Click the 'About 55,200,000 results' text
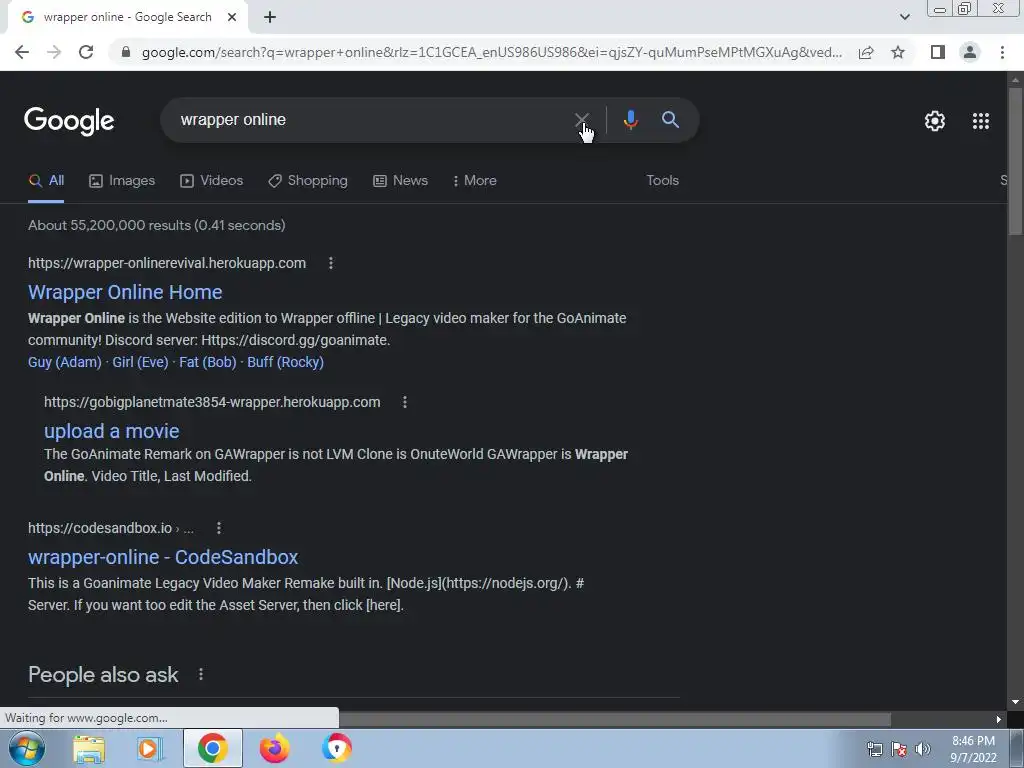 (x=157, y=225)
